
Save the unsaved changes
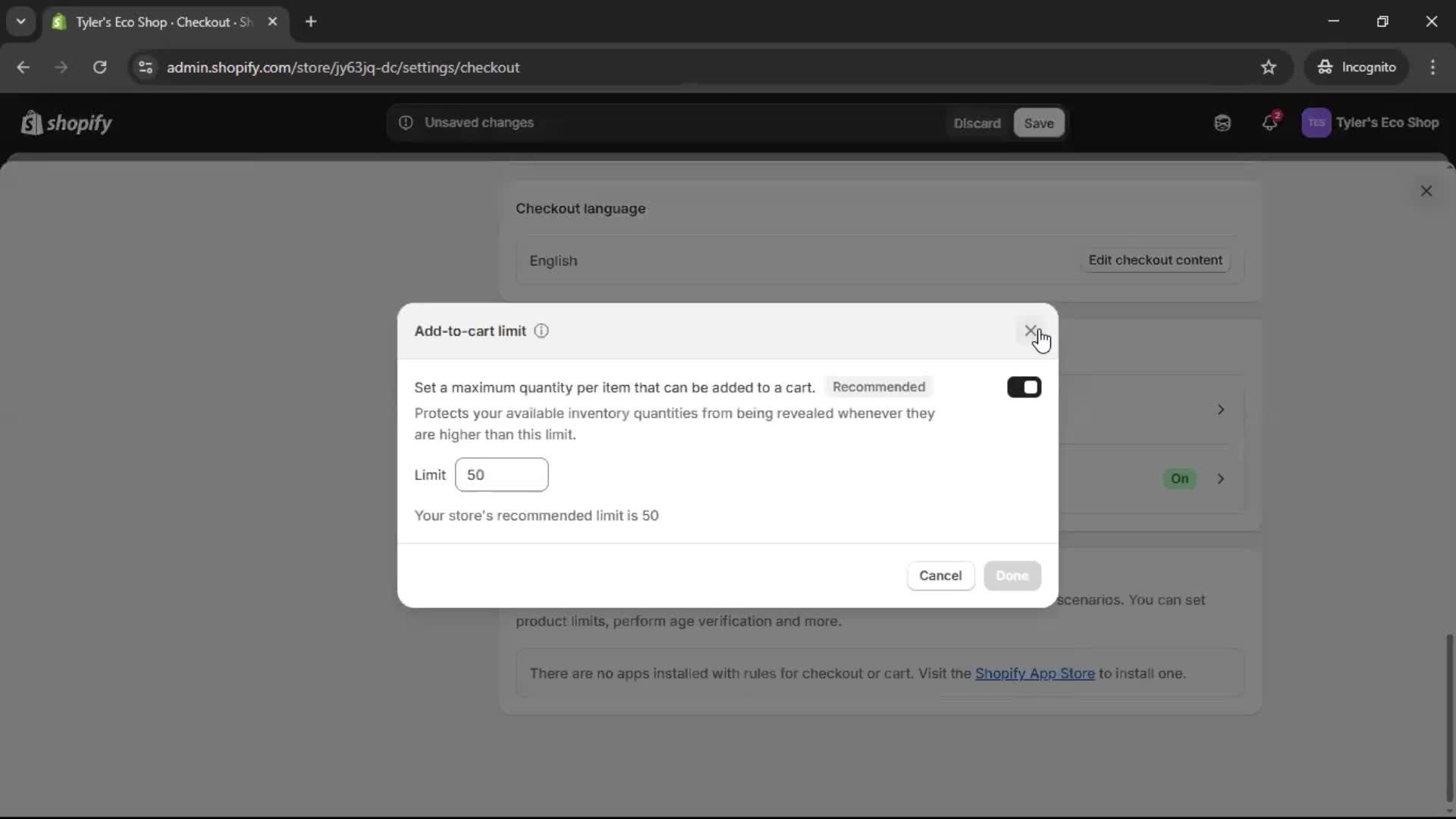pos(1038,122)
